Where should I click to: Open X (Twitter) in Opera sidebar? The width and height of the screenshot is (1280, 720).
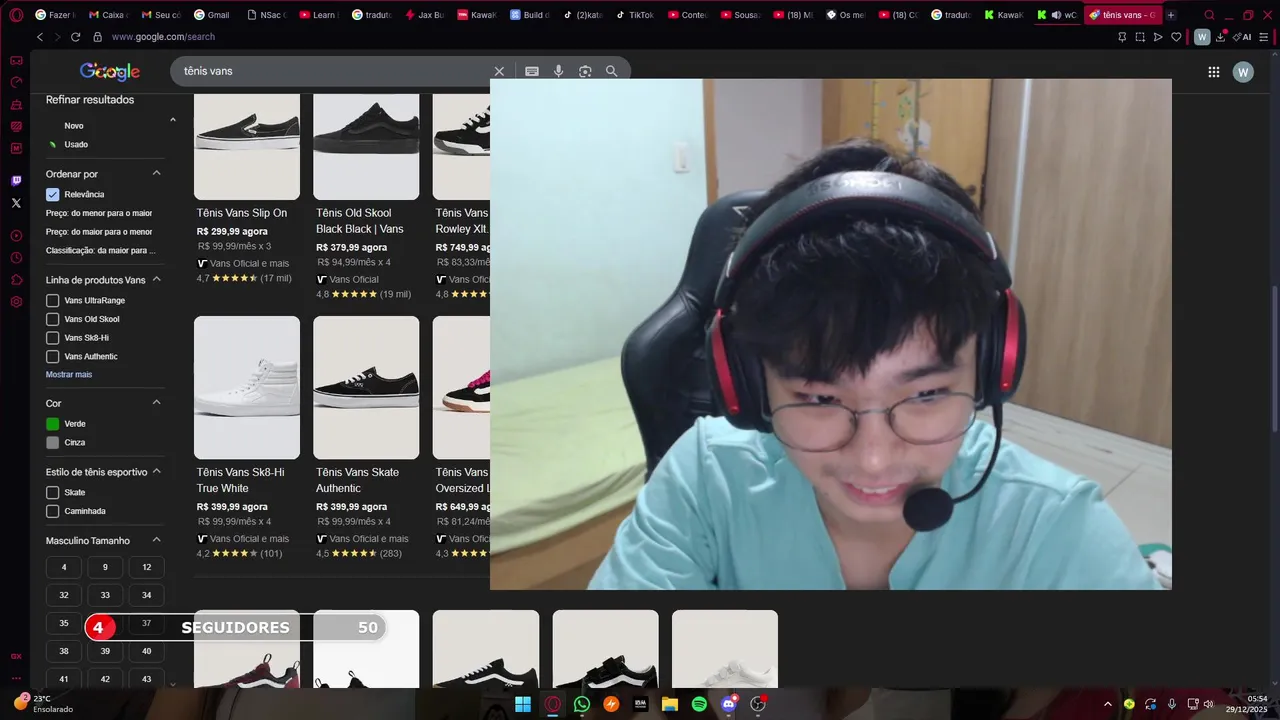[16, 203]
